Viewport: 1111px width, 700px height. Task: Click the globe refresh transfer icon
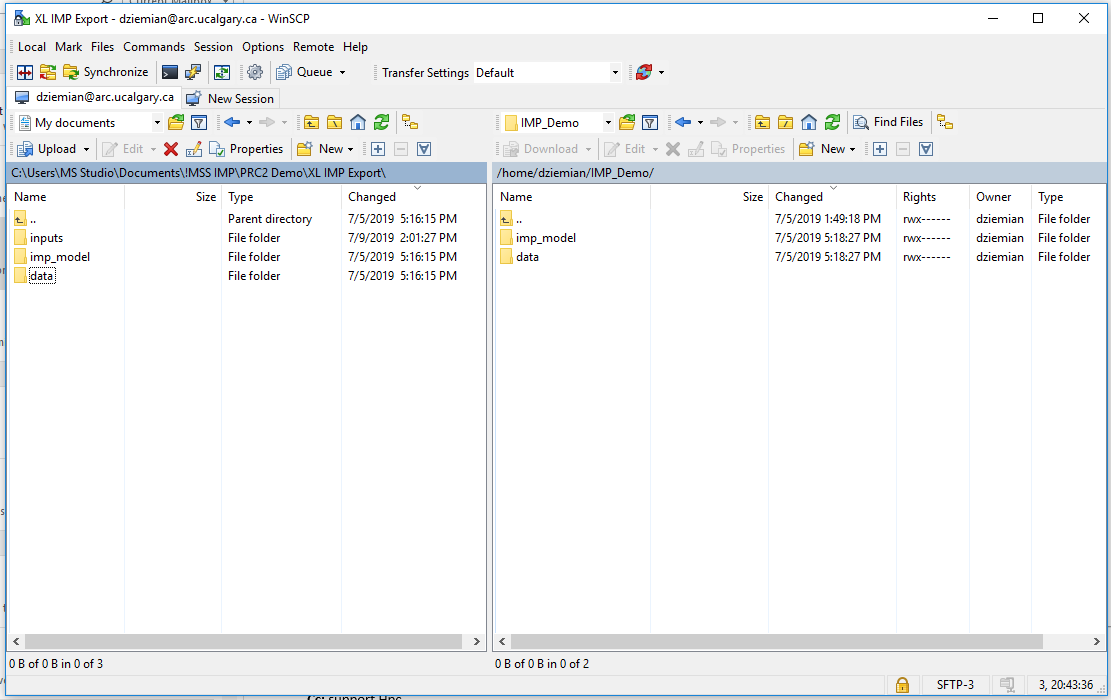click(644, 72)
